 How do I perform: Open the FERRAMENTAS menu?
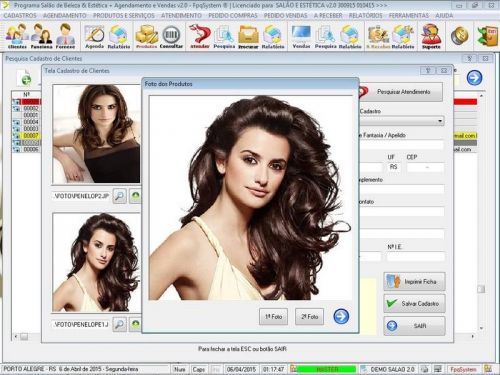[x=409, y=15]
